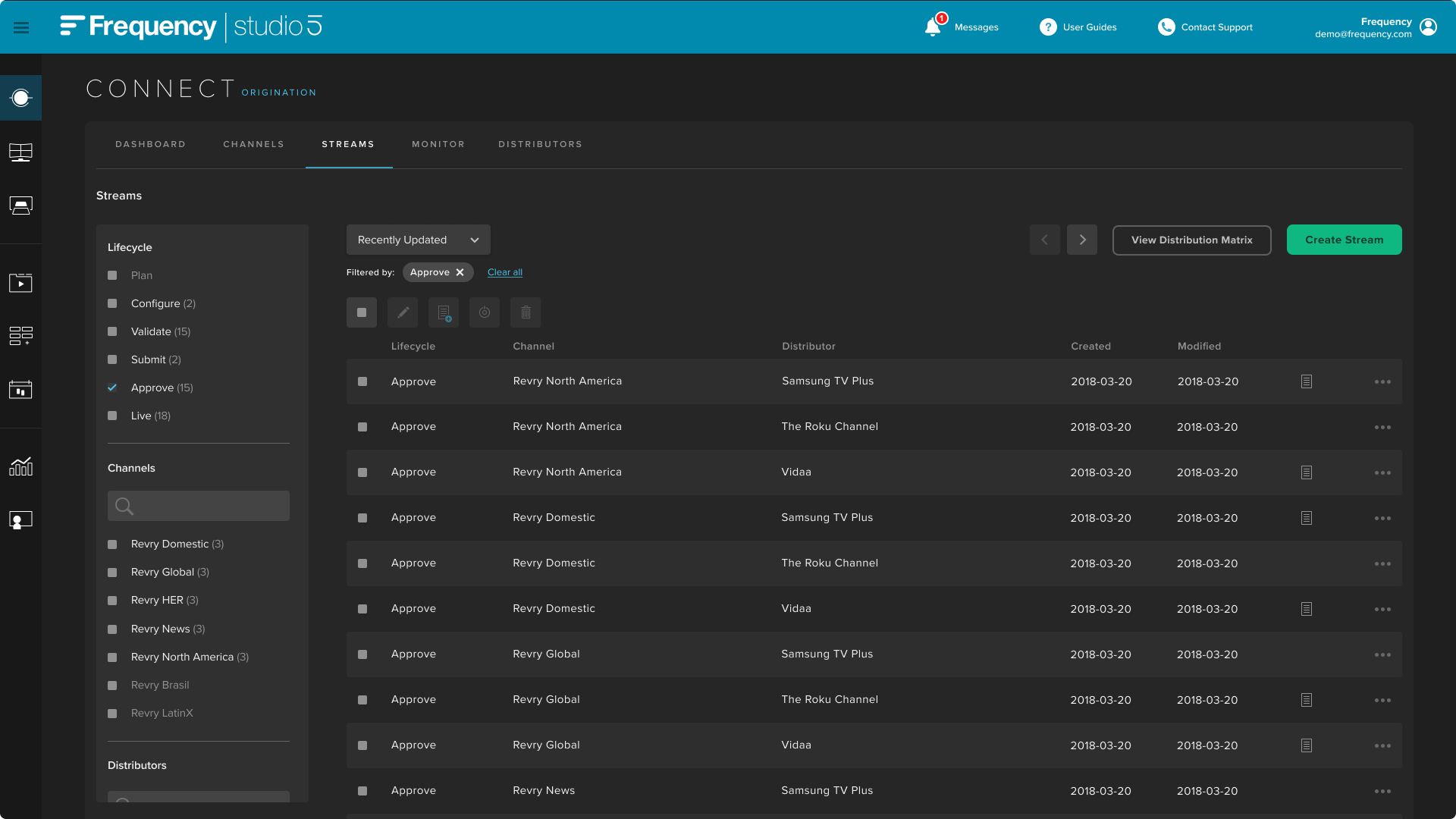Click the pencil edit toolbar icon

[403, 312]
